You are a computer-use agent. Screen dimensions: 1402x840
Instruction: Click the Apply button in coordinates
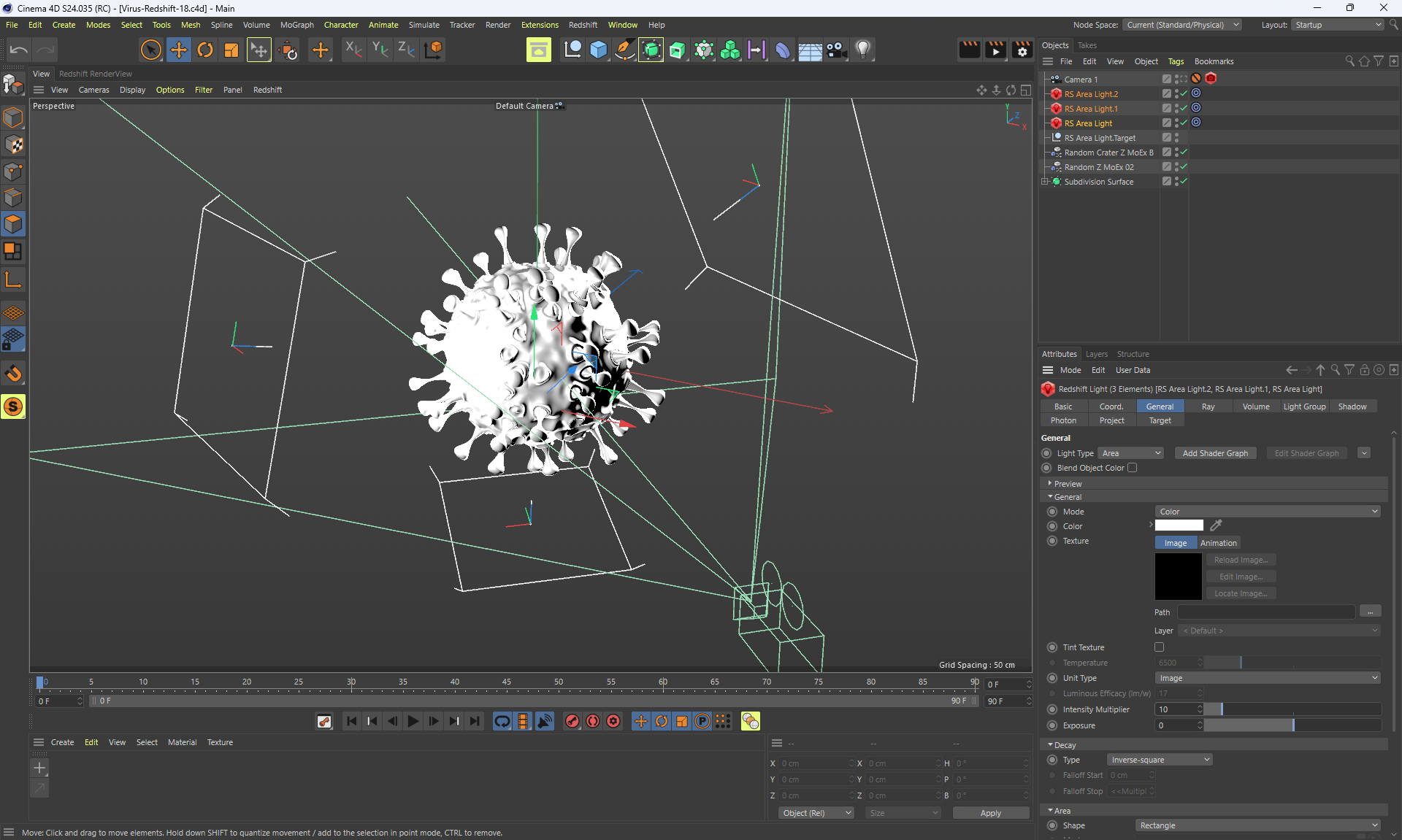pyautogui.click(x=990, y=813)
